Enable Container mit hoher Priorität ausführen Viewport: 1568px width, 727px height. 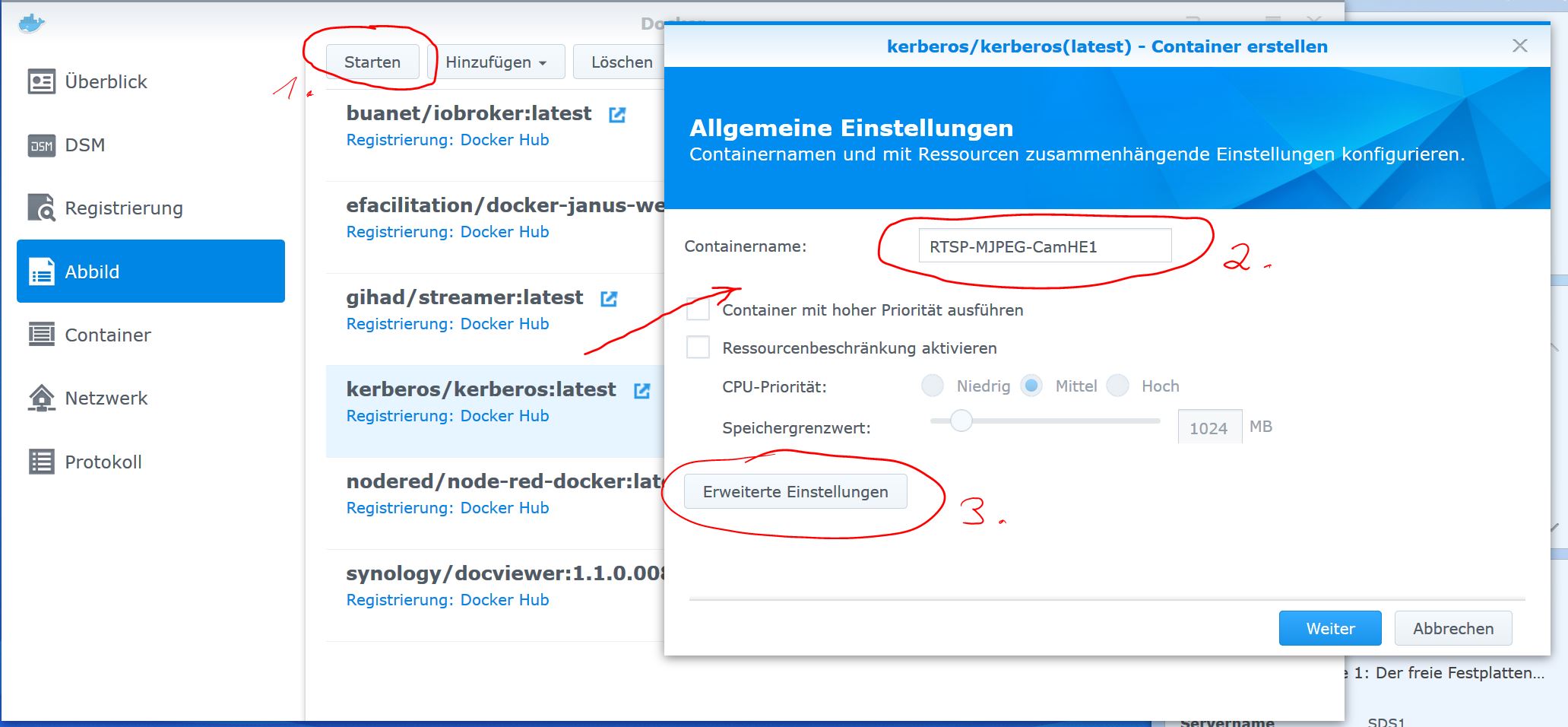click(x=698, y=310)
